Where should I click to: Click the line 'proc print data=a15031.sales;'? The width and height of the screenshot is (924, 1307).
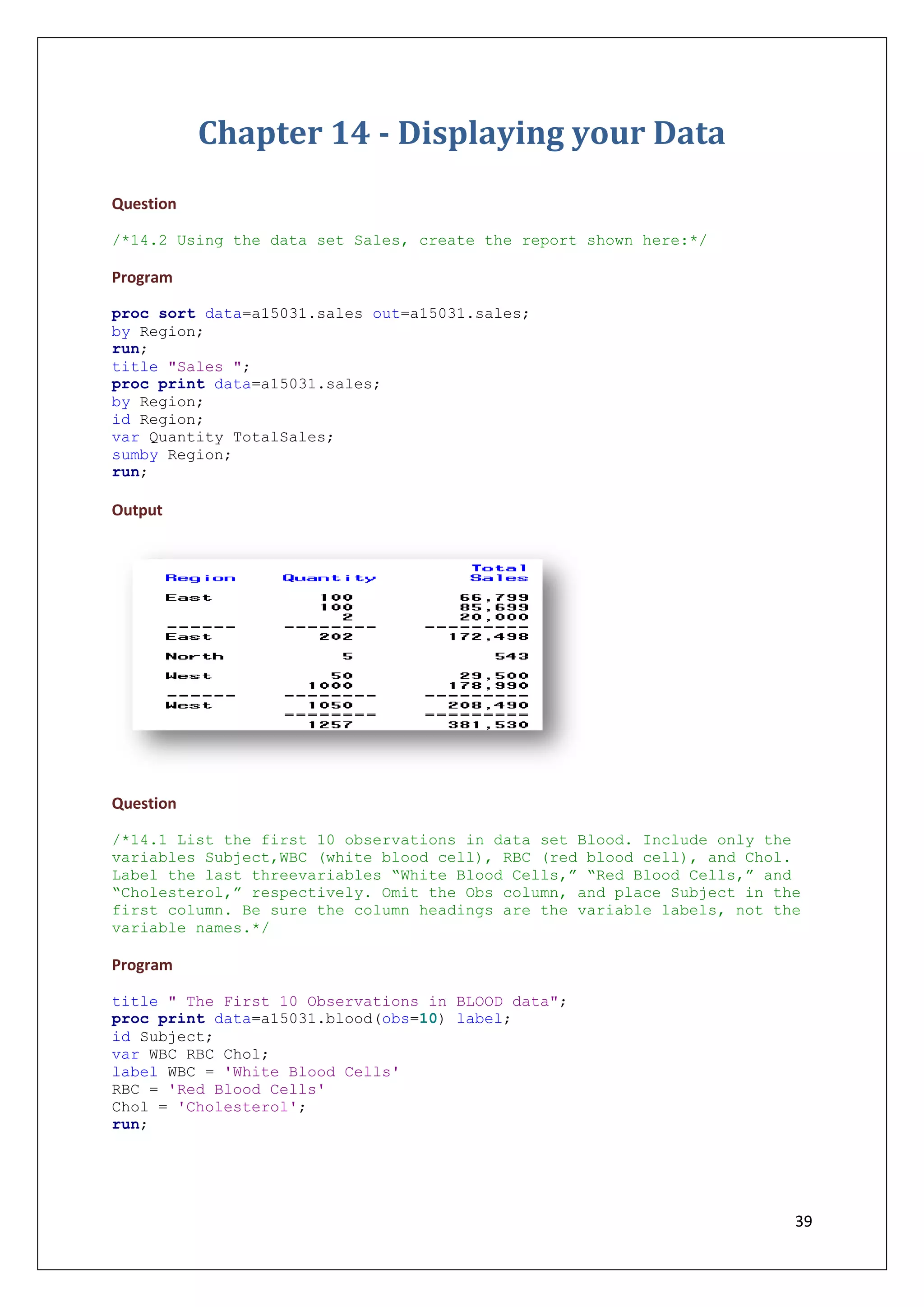click(246, 384)
